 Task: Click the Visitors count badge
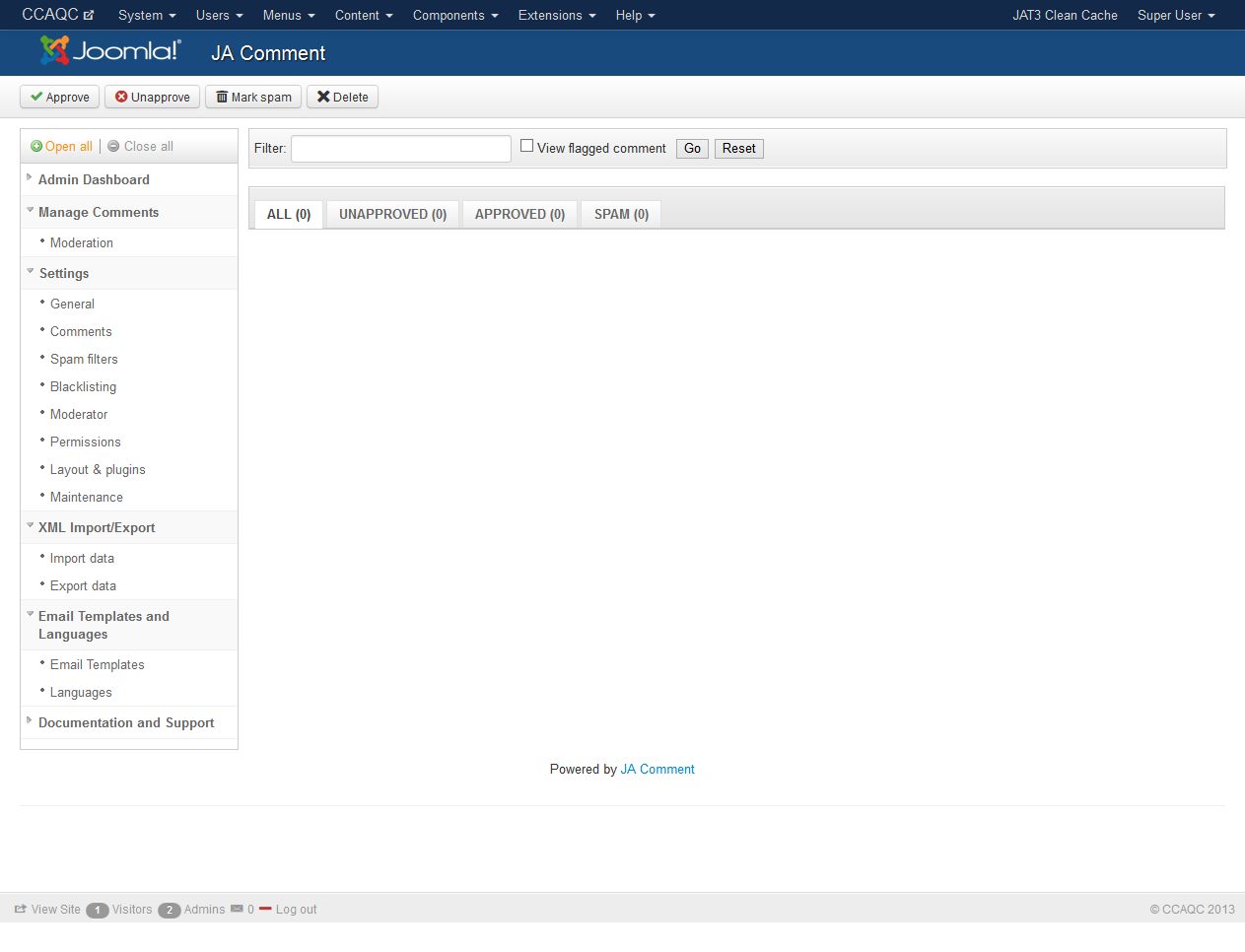pos(98,910)
